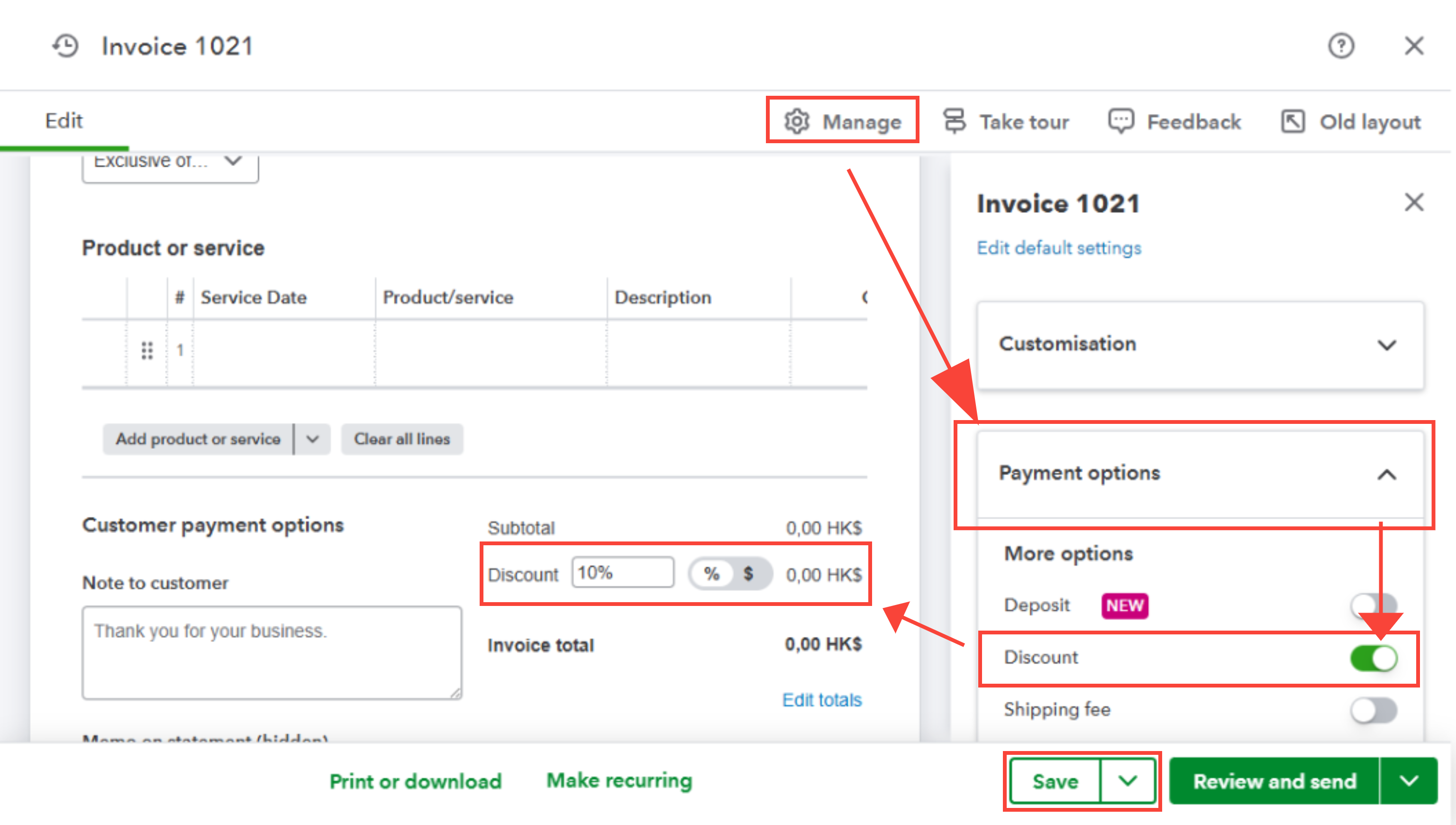Select percent discount type
Image resolution: width=1456 pixels, height=825 pixels.
[x=711, y=573]
